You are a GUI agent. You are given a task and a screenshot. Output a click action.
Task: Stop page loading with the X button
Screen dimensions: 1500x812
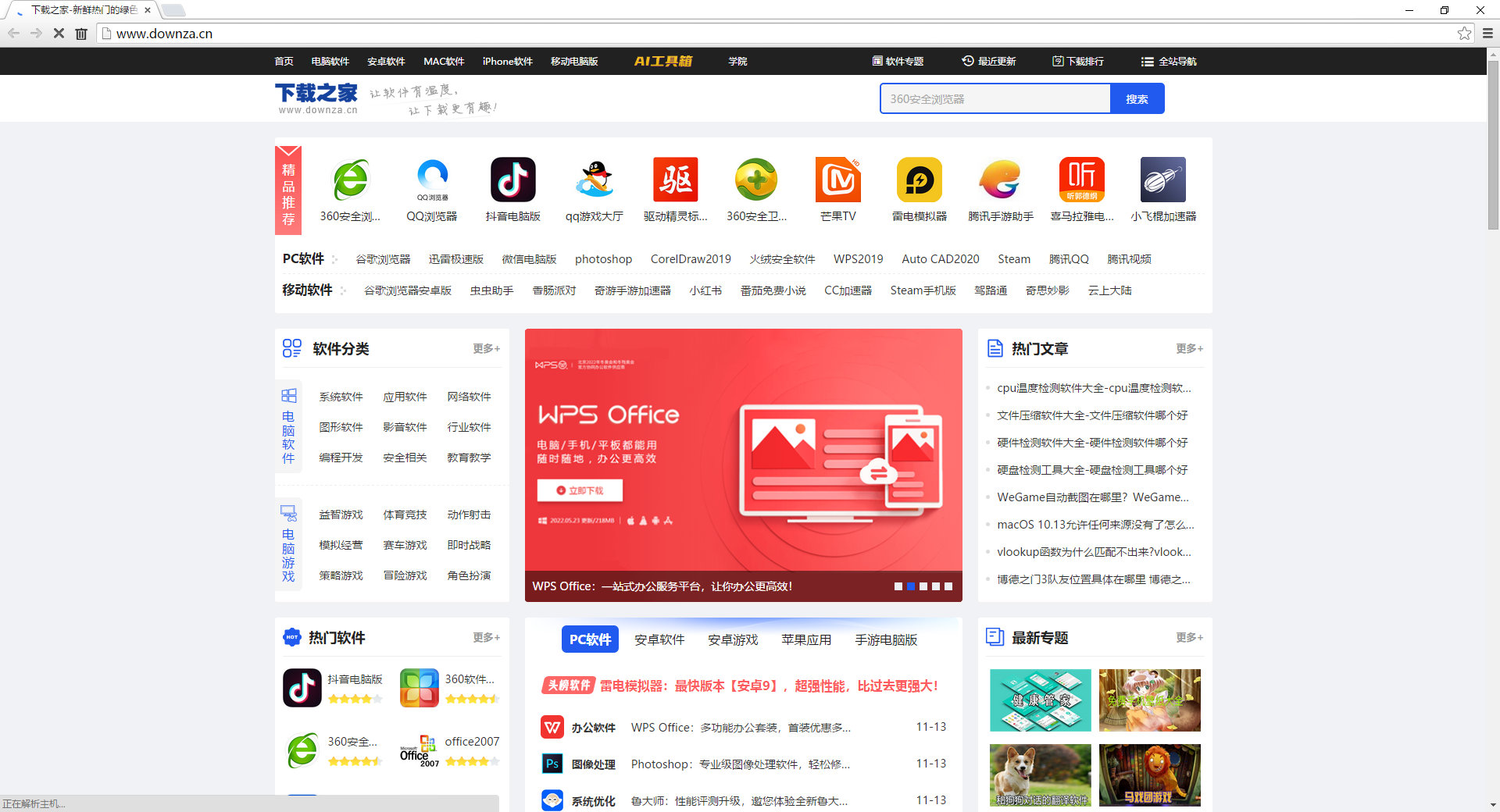[59, 34]
